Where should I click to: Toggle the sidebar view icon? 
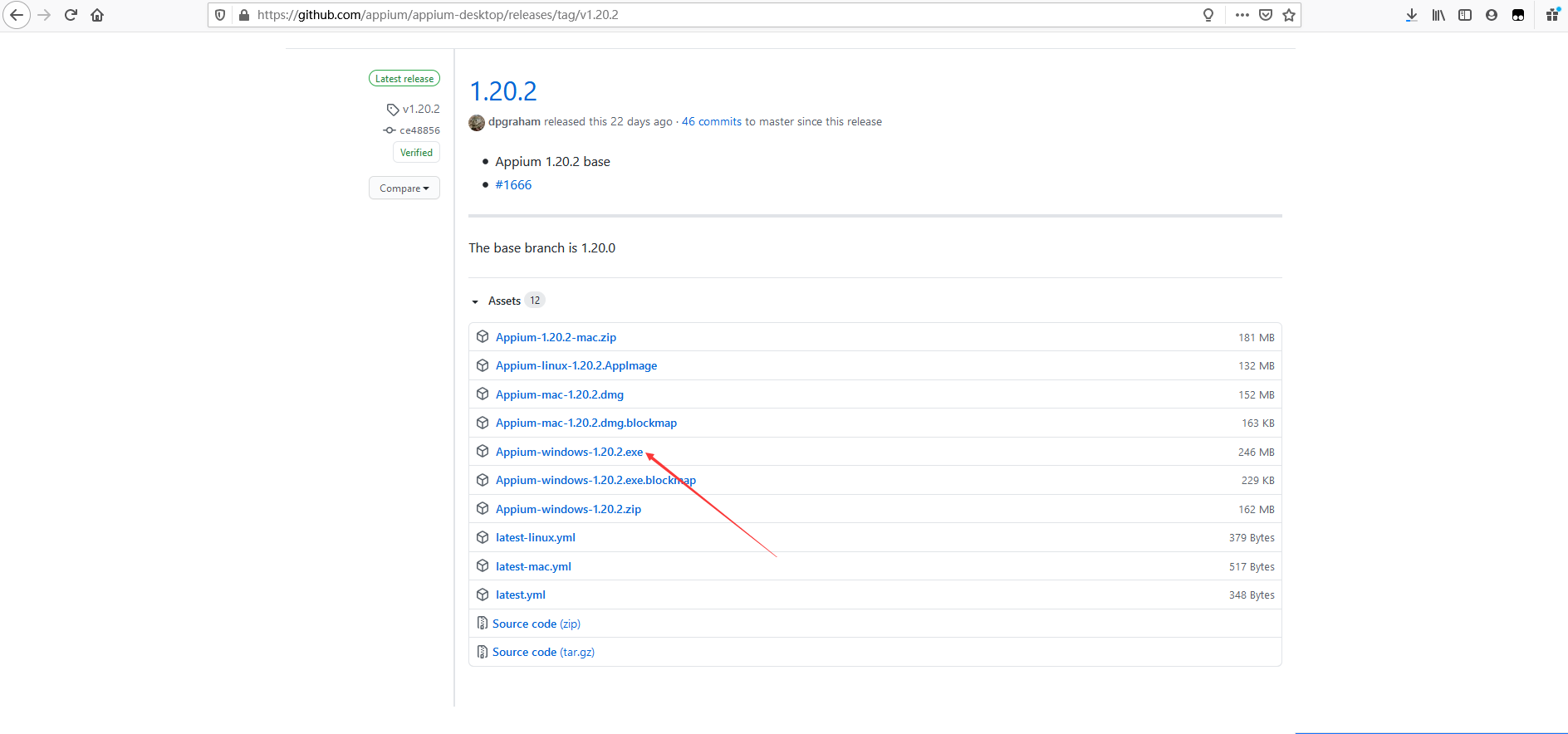(x=1465, y=15)
